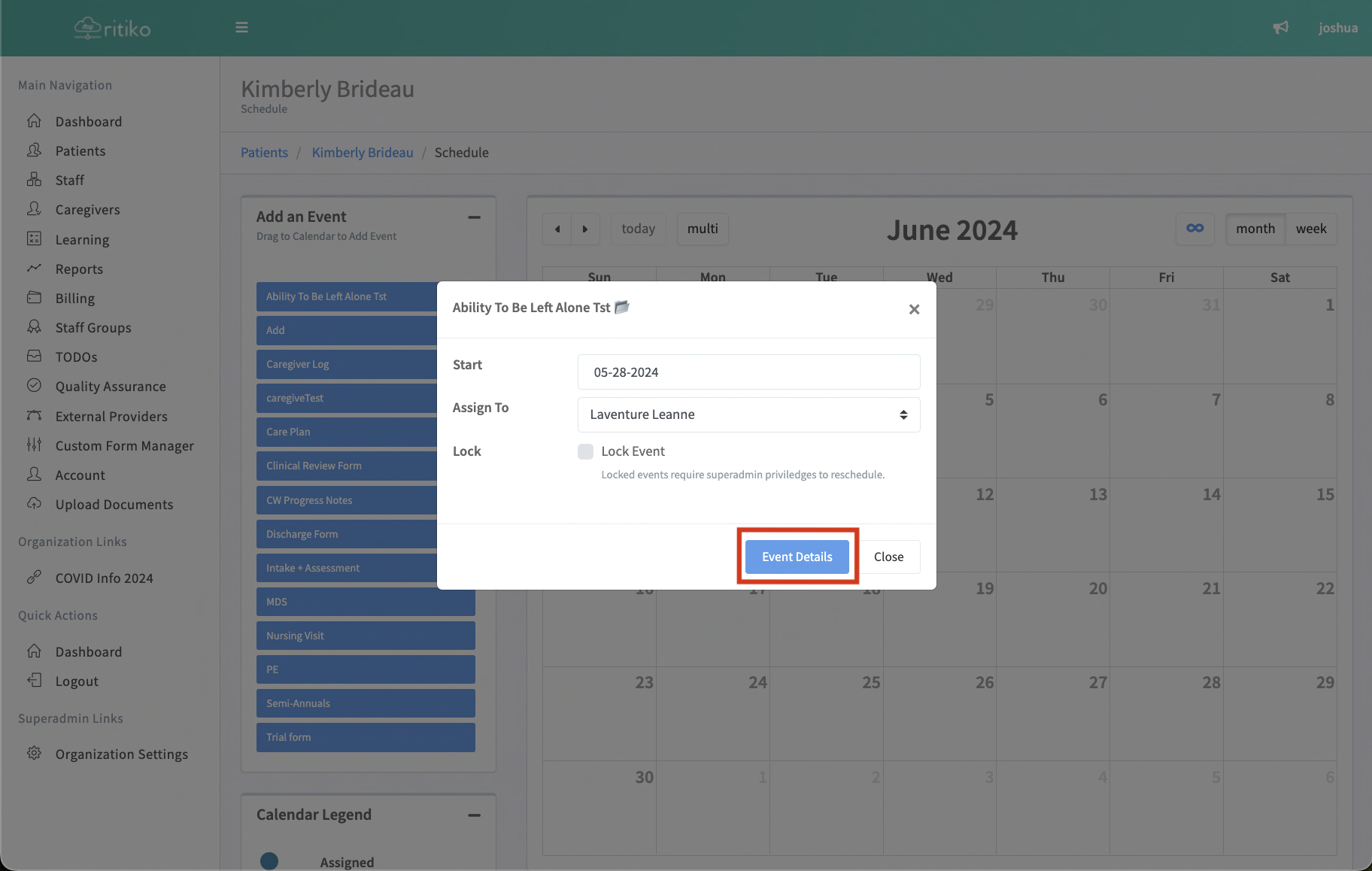This screenshot has height=871, width=1372.
Task: Open Quality Assurance in main navigation
Action: tap(111, 387)
